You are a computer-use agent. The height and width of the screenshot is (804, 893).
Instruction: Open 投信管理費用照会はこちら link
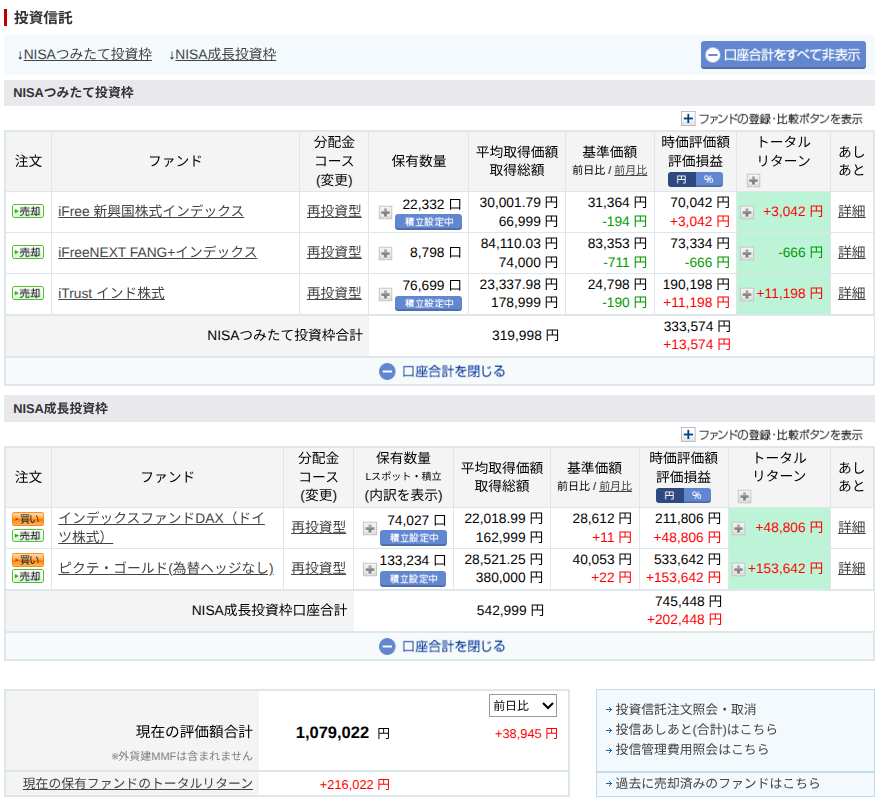[692, 749]
